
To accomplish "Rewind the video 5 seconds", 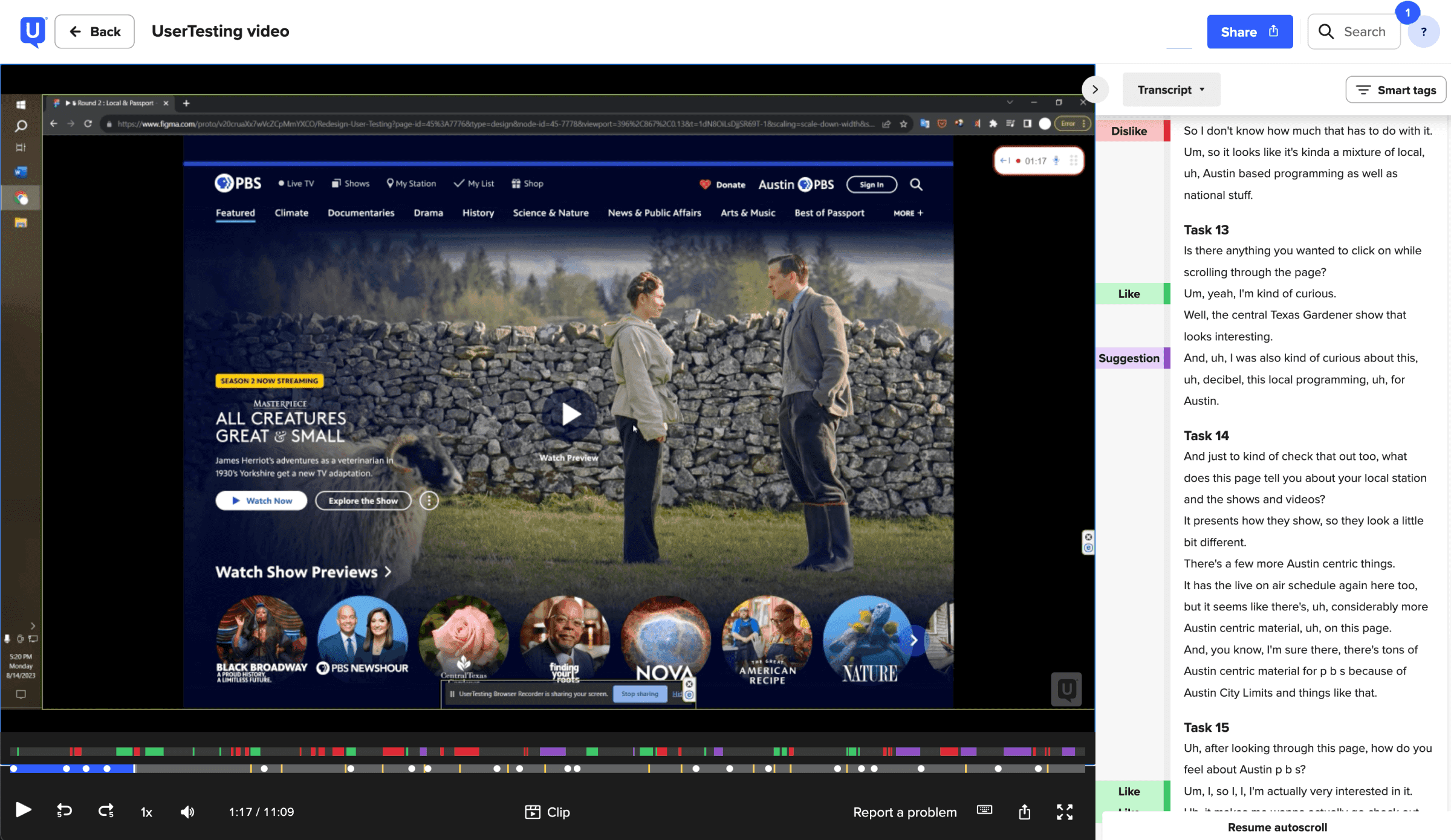I will (64, 811).
